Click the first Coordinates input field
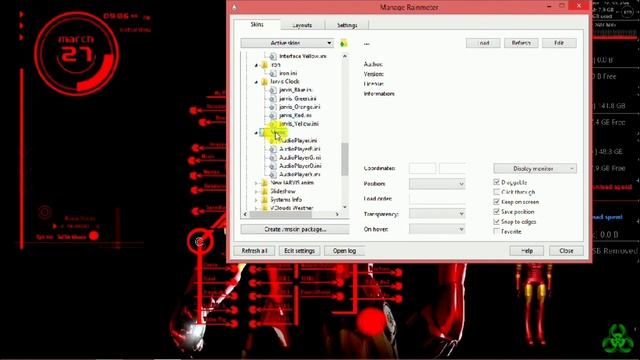Viewport: 640px width, 360px height. [422, 168]
